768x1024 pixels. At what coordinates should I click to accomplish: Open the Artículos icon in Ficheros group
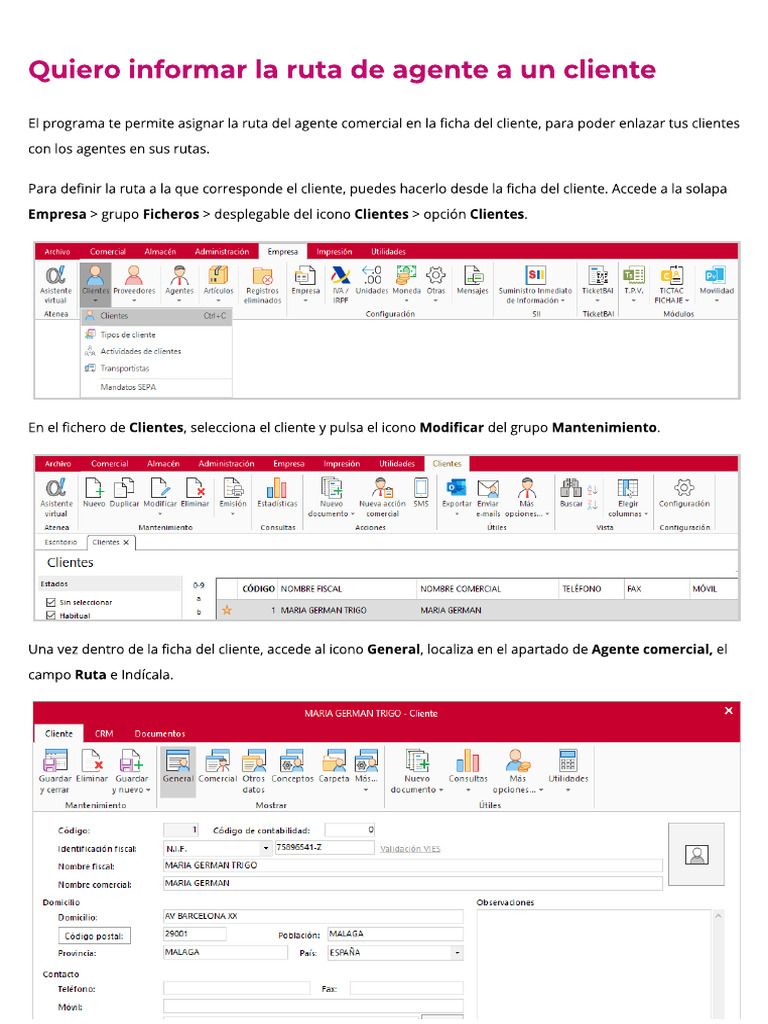click(218, 283)
